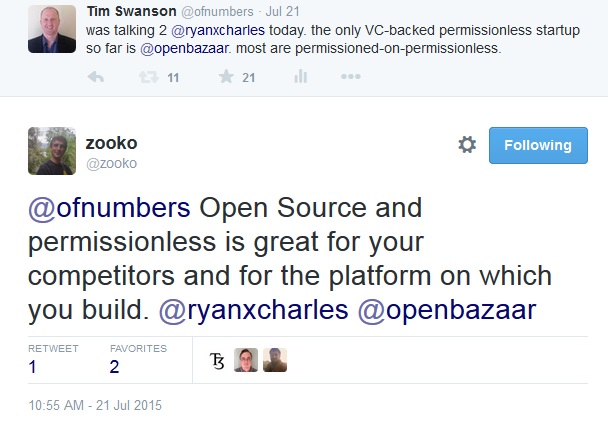Retweet Tim Swanson's tweet
Image resolution: width=608 pixels, height=422 pixels.
point(149,77)
